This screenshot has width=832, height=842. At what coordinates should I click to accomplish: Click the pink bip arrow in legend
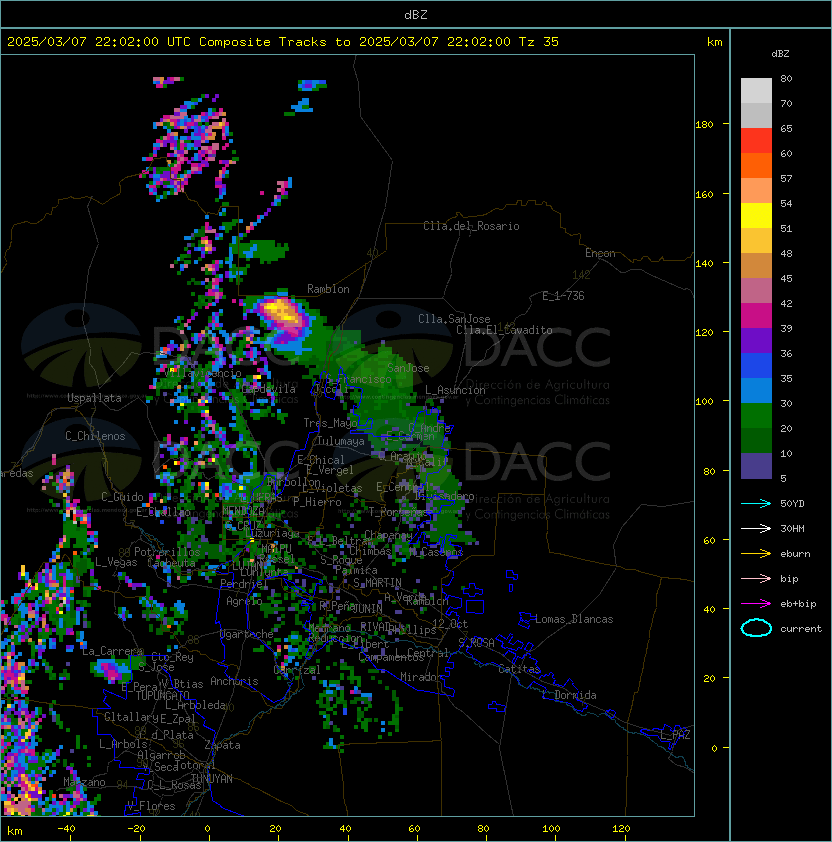click(x=756, y=578)
